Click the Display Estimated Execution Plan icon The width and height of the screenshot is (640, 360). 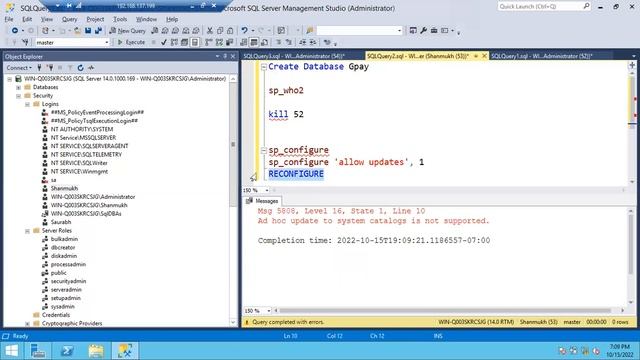174,42
